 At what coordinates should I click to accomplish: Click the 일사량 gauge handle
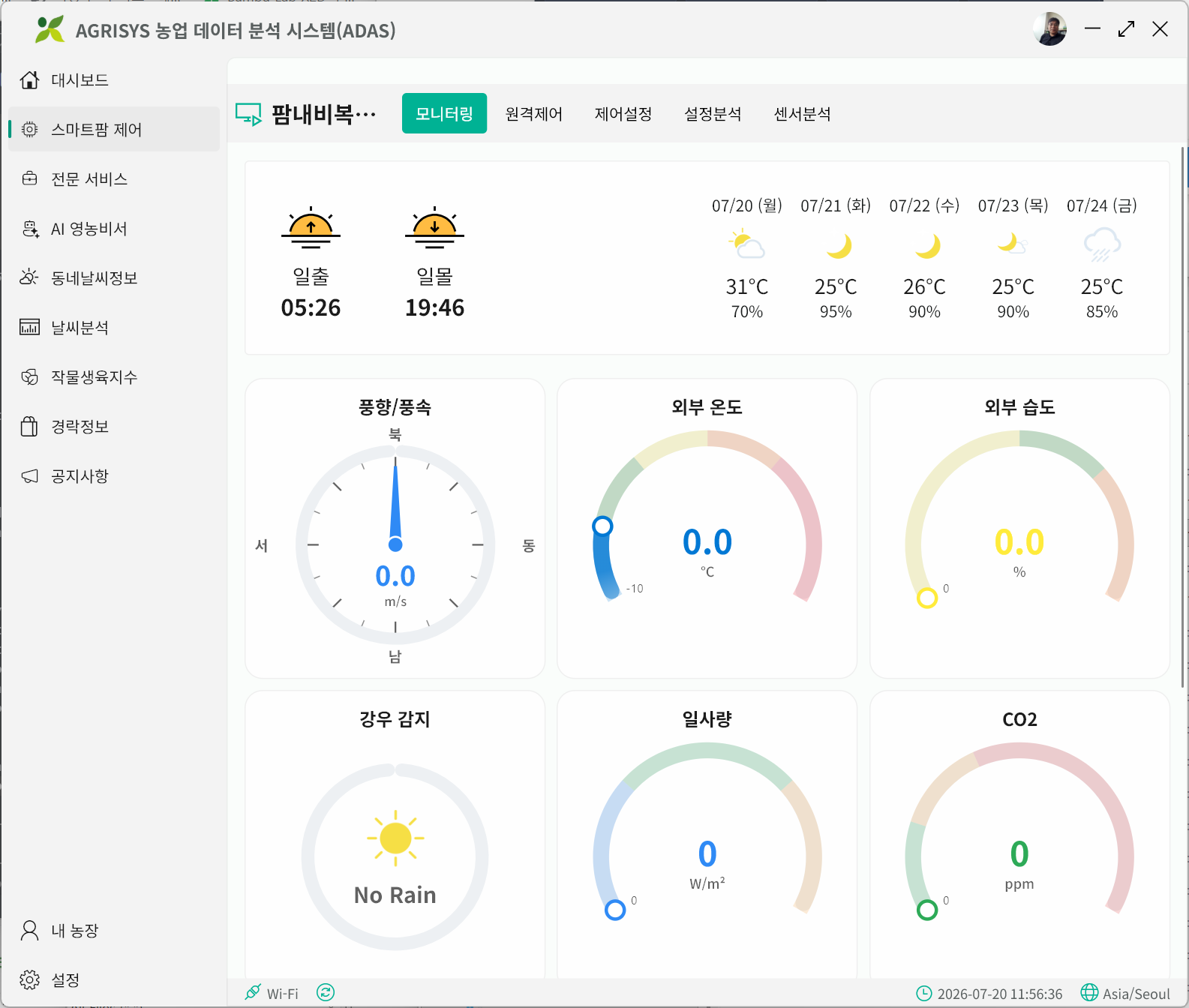[x=615, y=910]
